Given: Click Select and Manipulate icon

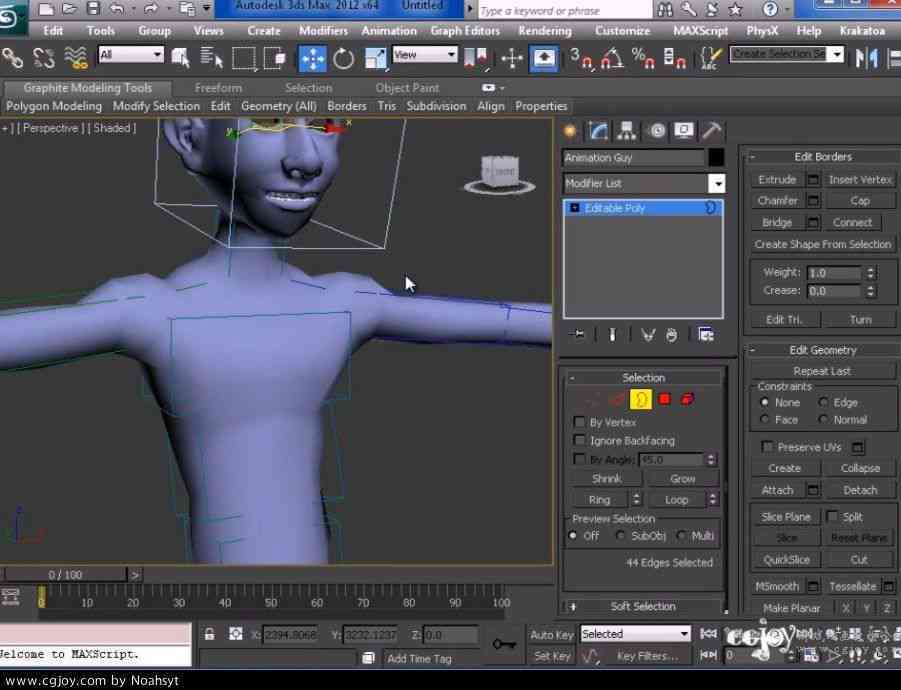Looking at the screenshot, I should click(511, 59).
